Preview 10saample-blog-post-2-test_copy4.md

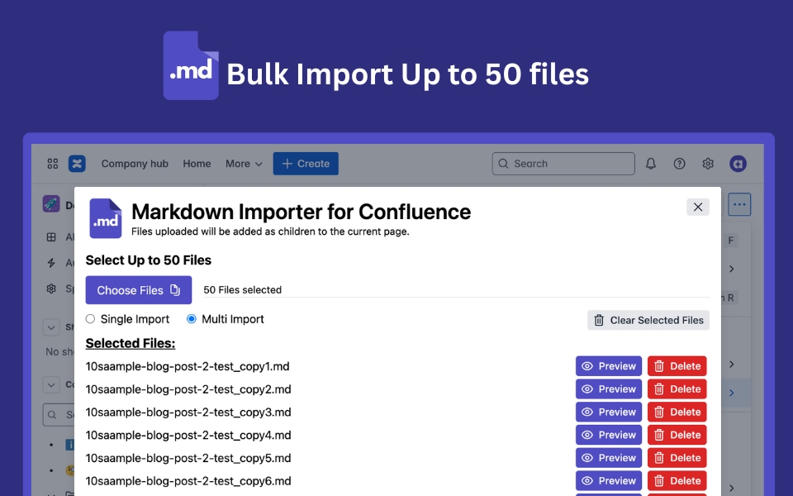point(609,435)
